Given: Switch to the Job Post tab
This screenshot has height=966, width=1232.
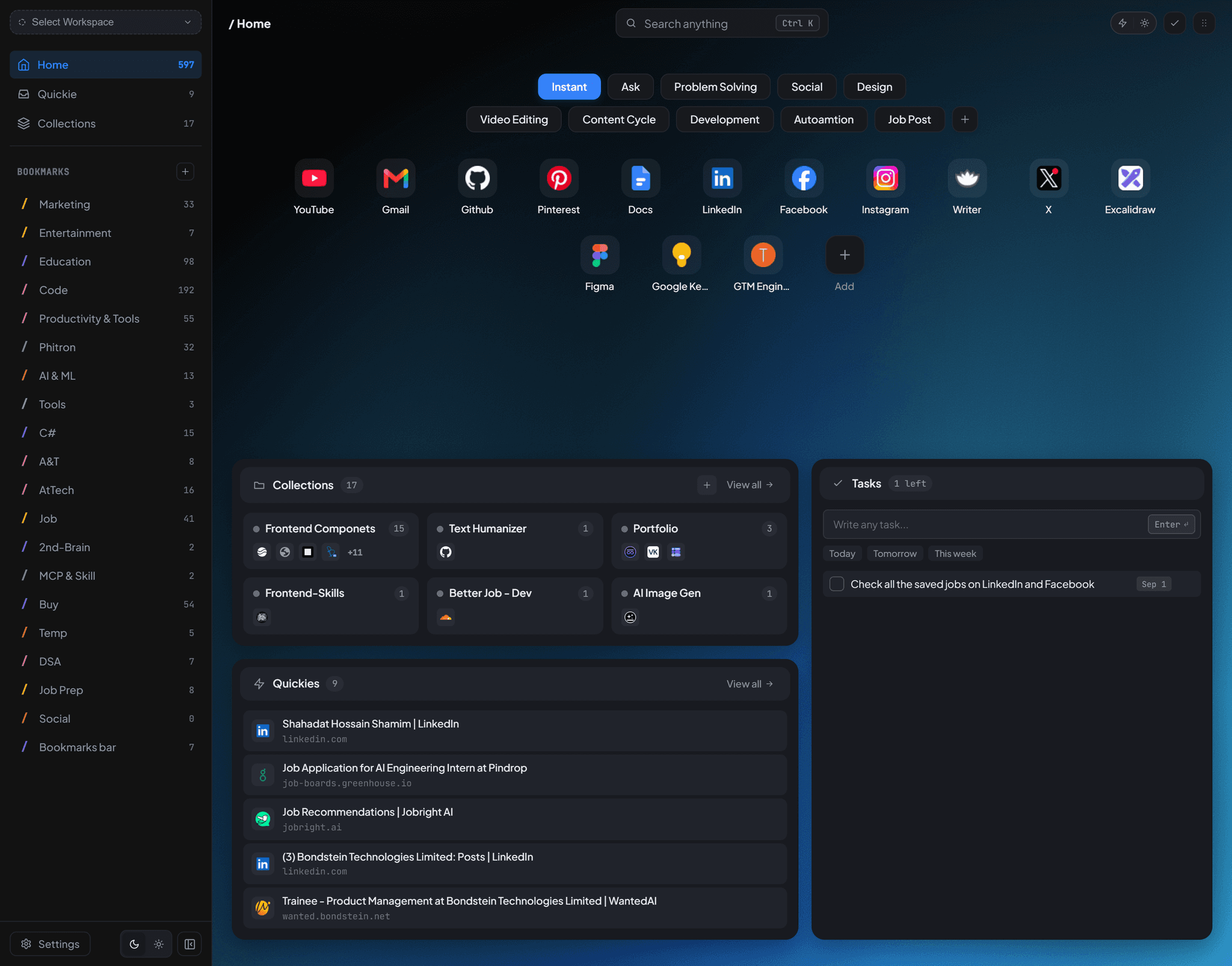Looking at the screenshot, I should coord(909,119).
